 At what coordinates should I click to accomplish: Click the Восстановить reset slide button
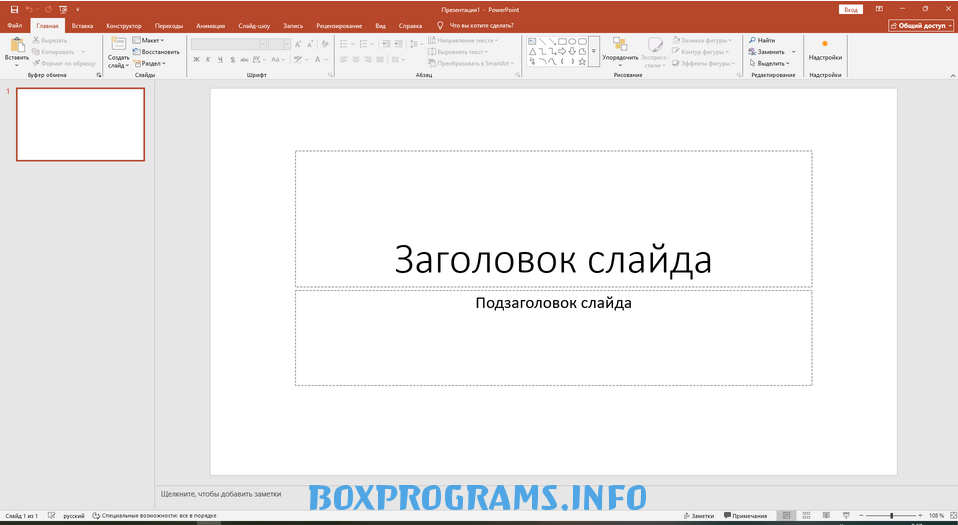(156, 51)
